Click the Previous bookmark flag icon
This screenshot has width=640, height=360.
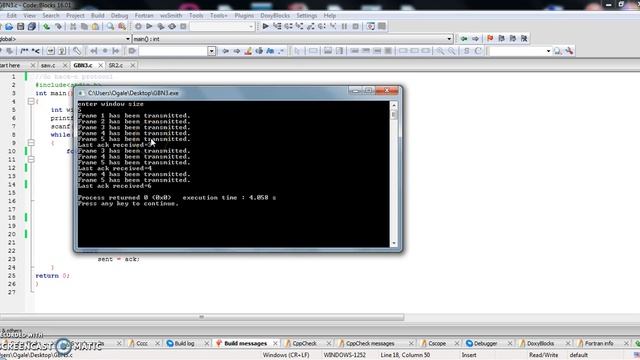point(502,38)
